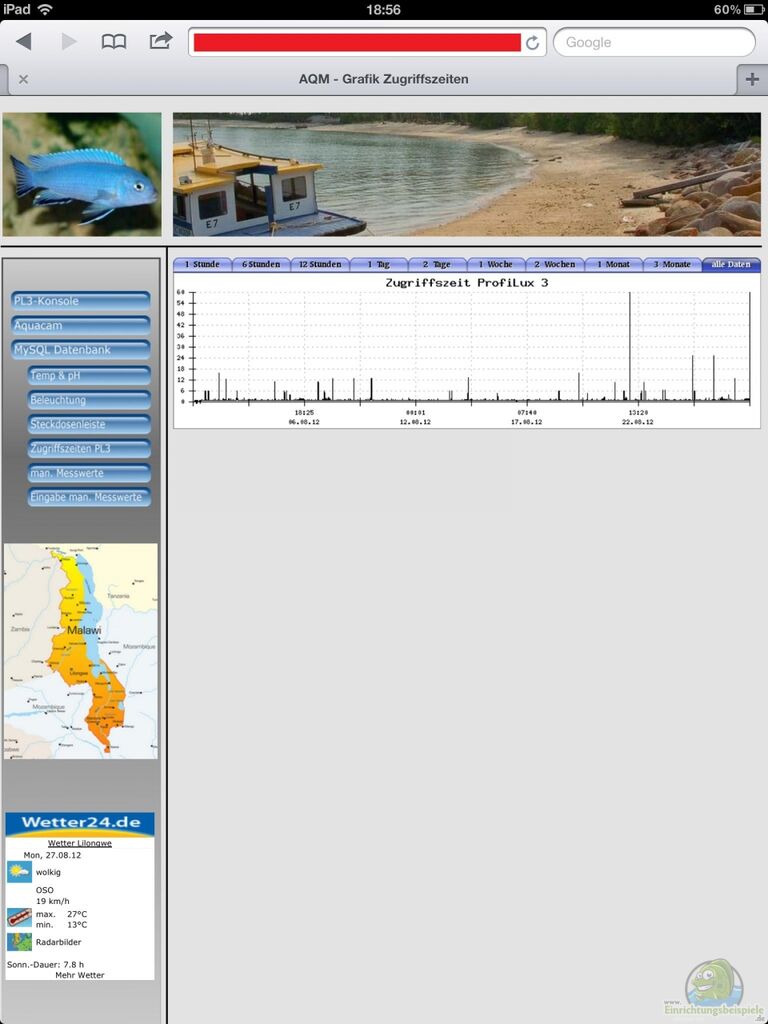Tap the Safari back arrow
The image size is (768, 1024).
tap(23, 42)
